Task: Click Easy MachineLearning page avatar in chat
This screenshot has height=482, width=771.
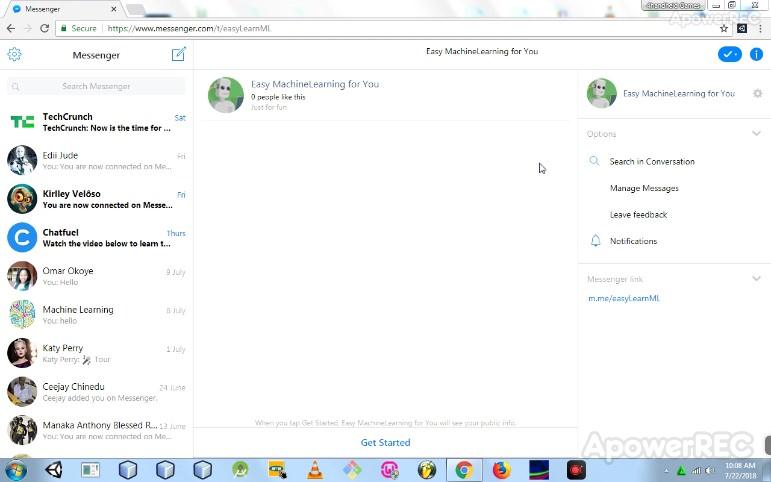Action: tap(226, 95)
